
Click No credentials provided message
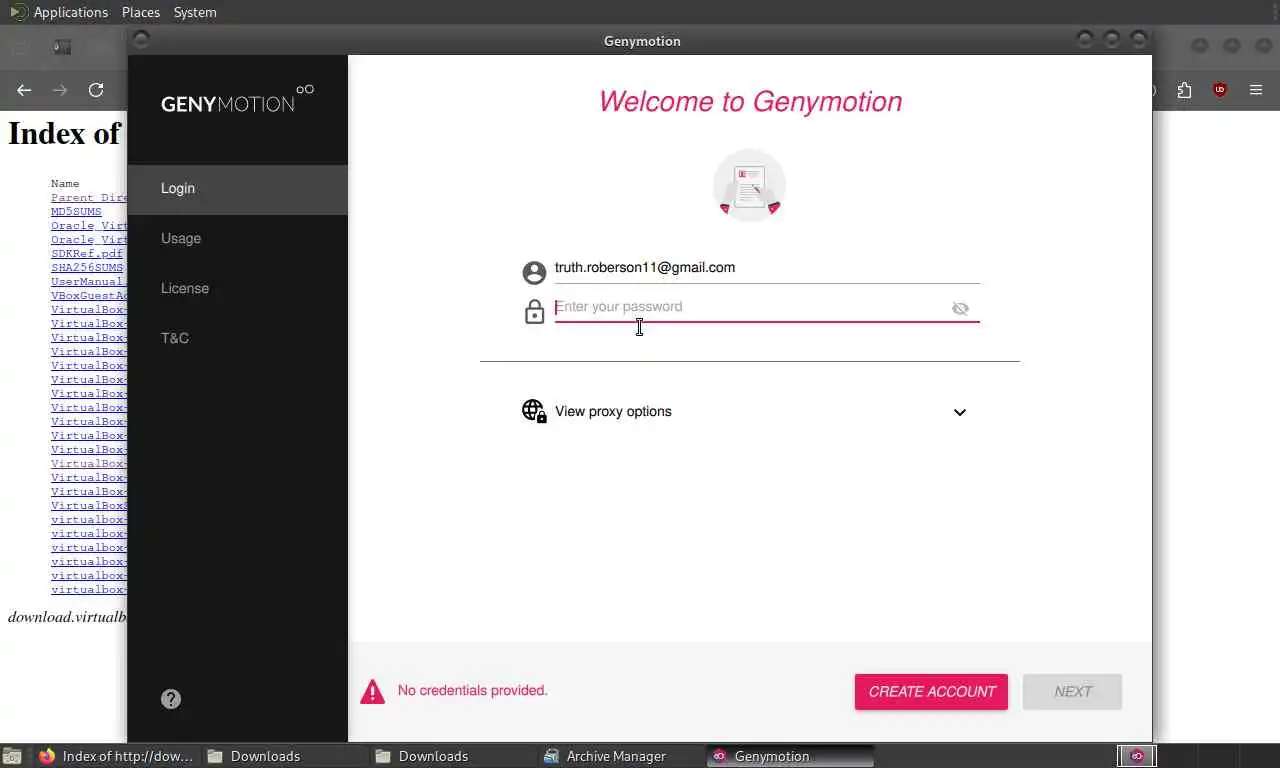click(x=473, y=690)
